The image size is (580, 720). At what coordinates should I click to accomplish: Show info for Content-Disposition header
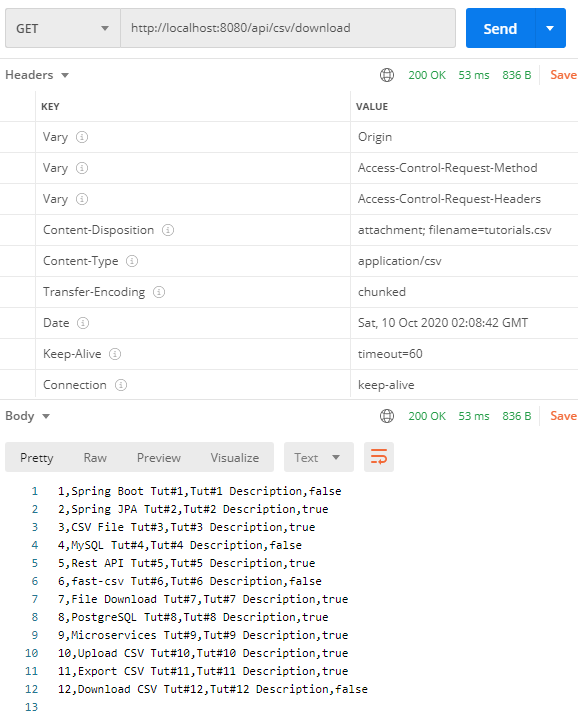click(168, 230)
